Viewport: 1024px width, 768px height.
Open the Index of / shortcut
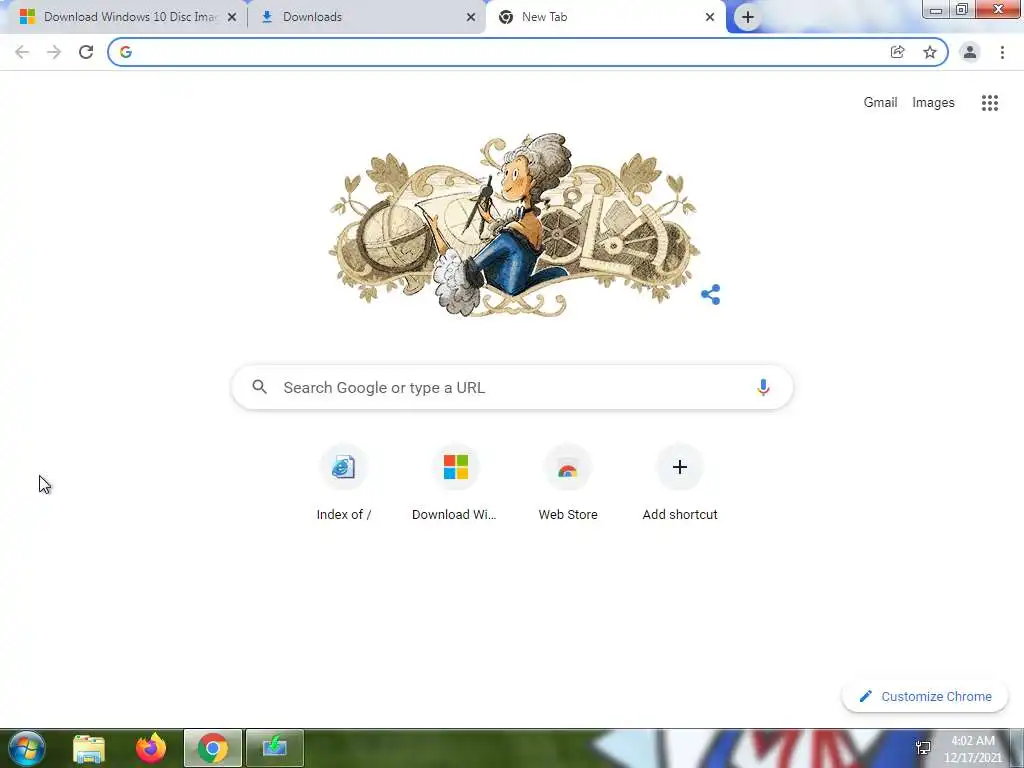coord(344,482)
